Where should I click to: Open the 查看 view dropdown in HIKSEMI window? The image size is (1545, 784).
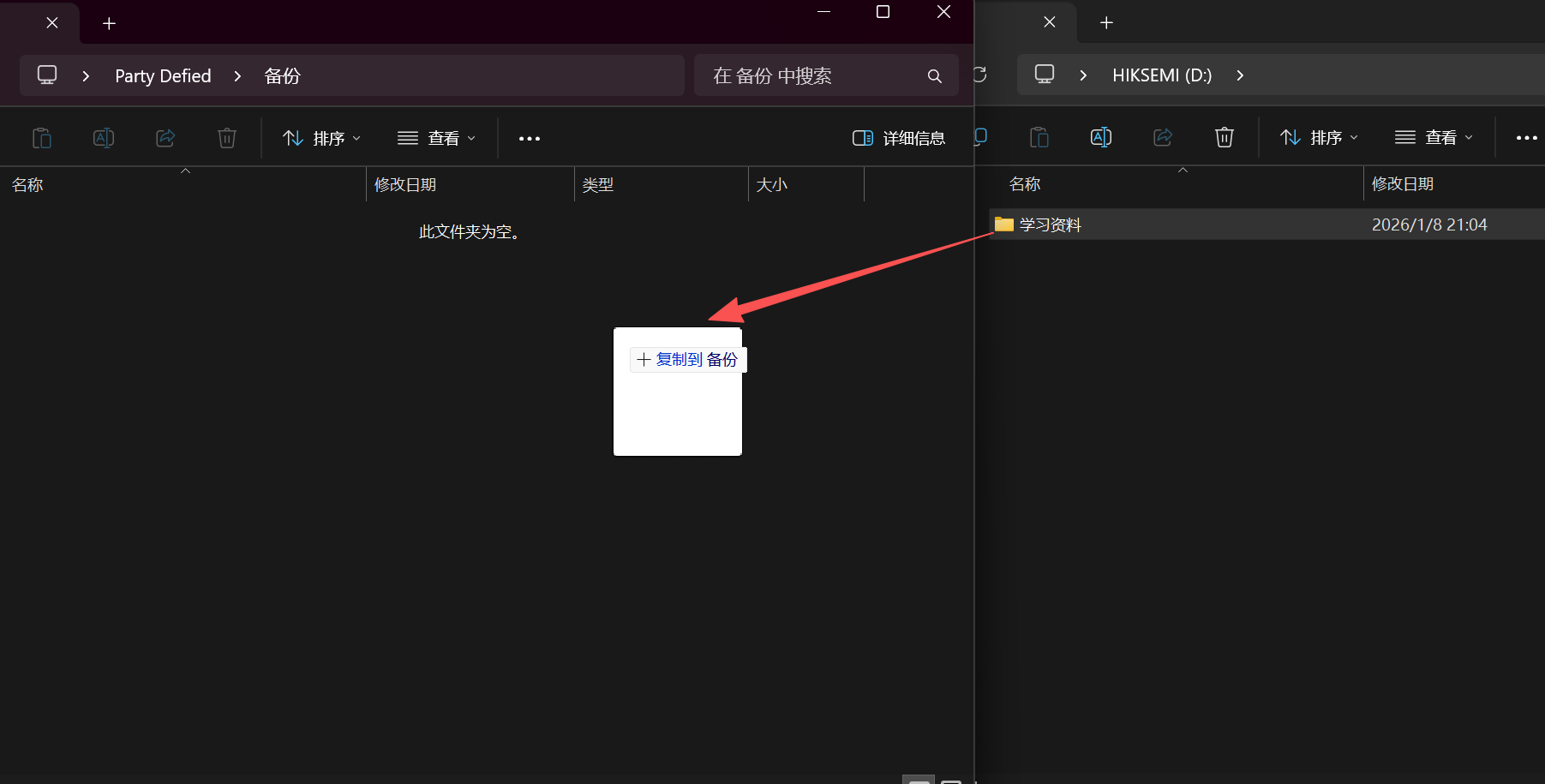point(1434,137)
